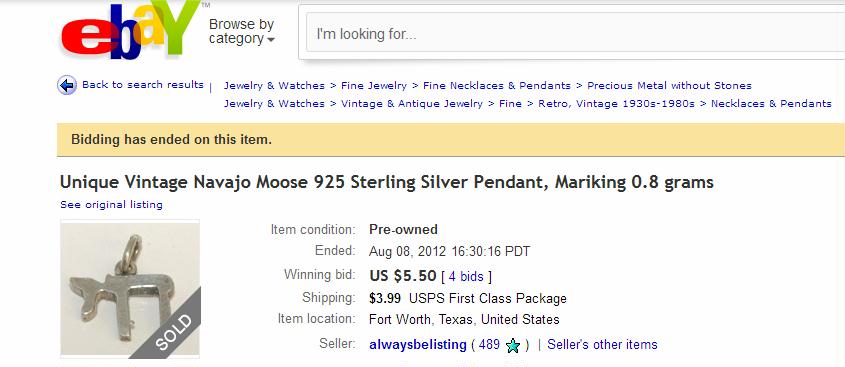View the sold pendant photo thumbnail
Screen dimensions: 845x367
pyautogui.click(x=130, y=288)
